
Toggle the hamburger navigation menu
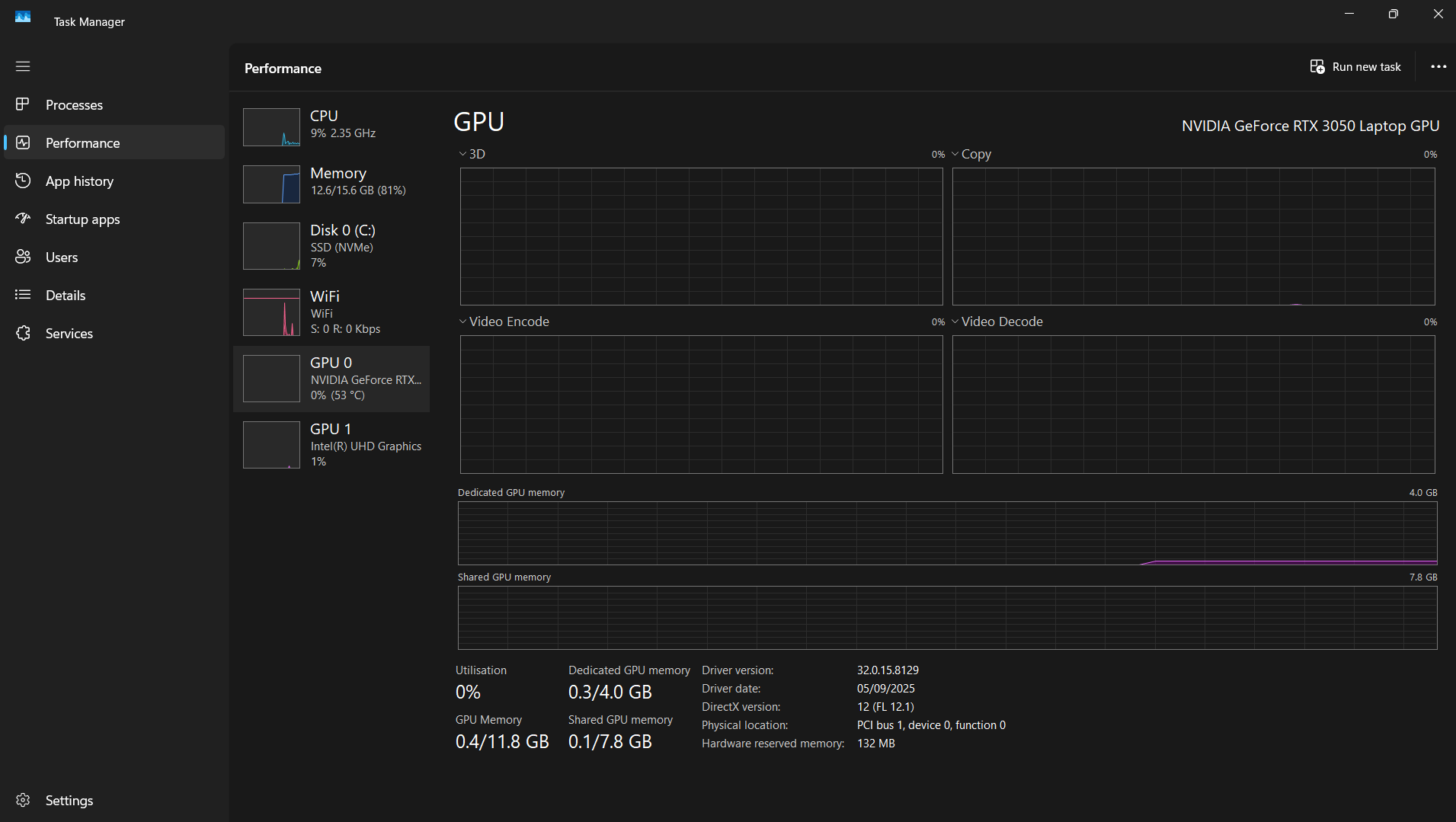click(x=23, y=66)
